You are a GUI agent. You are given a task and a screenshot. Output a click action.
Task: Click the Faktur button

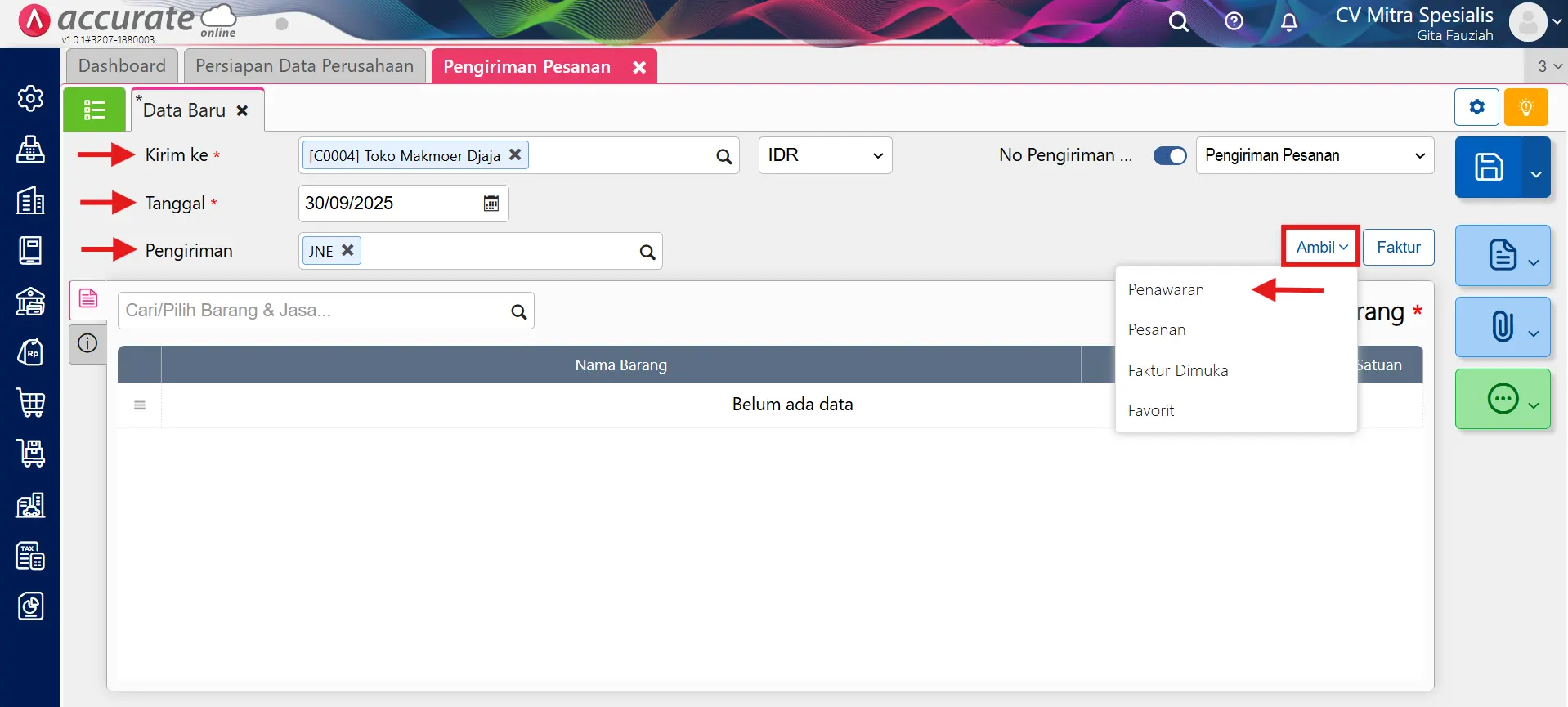1398,247
